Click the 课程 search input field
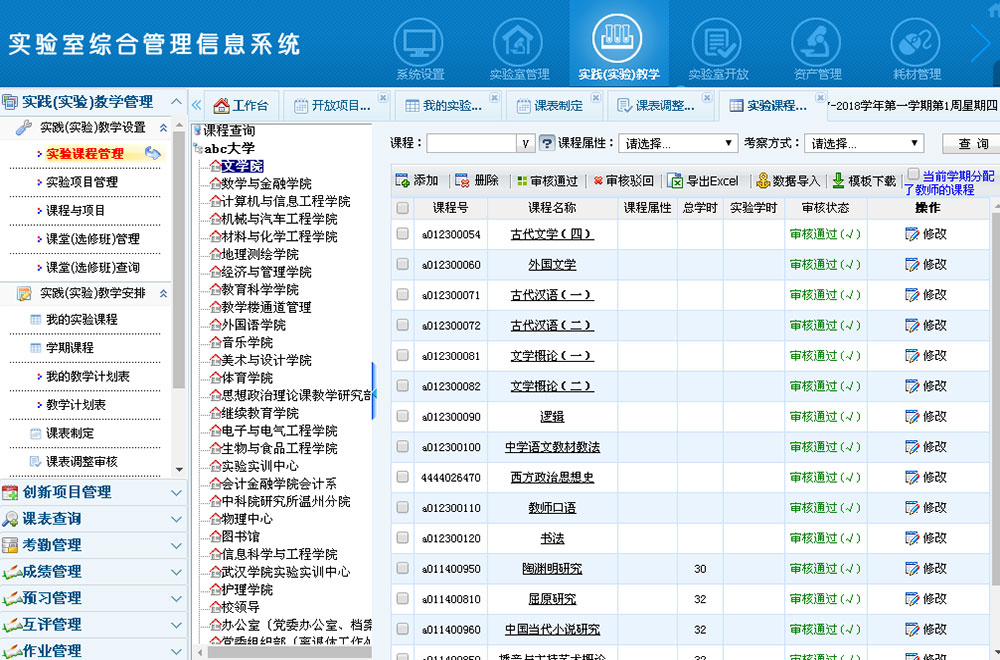This screenshot has width=1000, height=660. tap(471, 143)
